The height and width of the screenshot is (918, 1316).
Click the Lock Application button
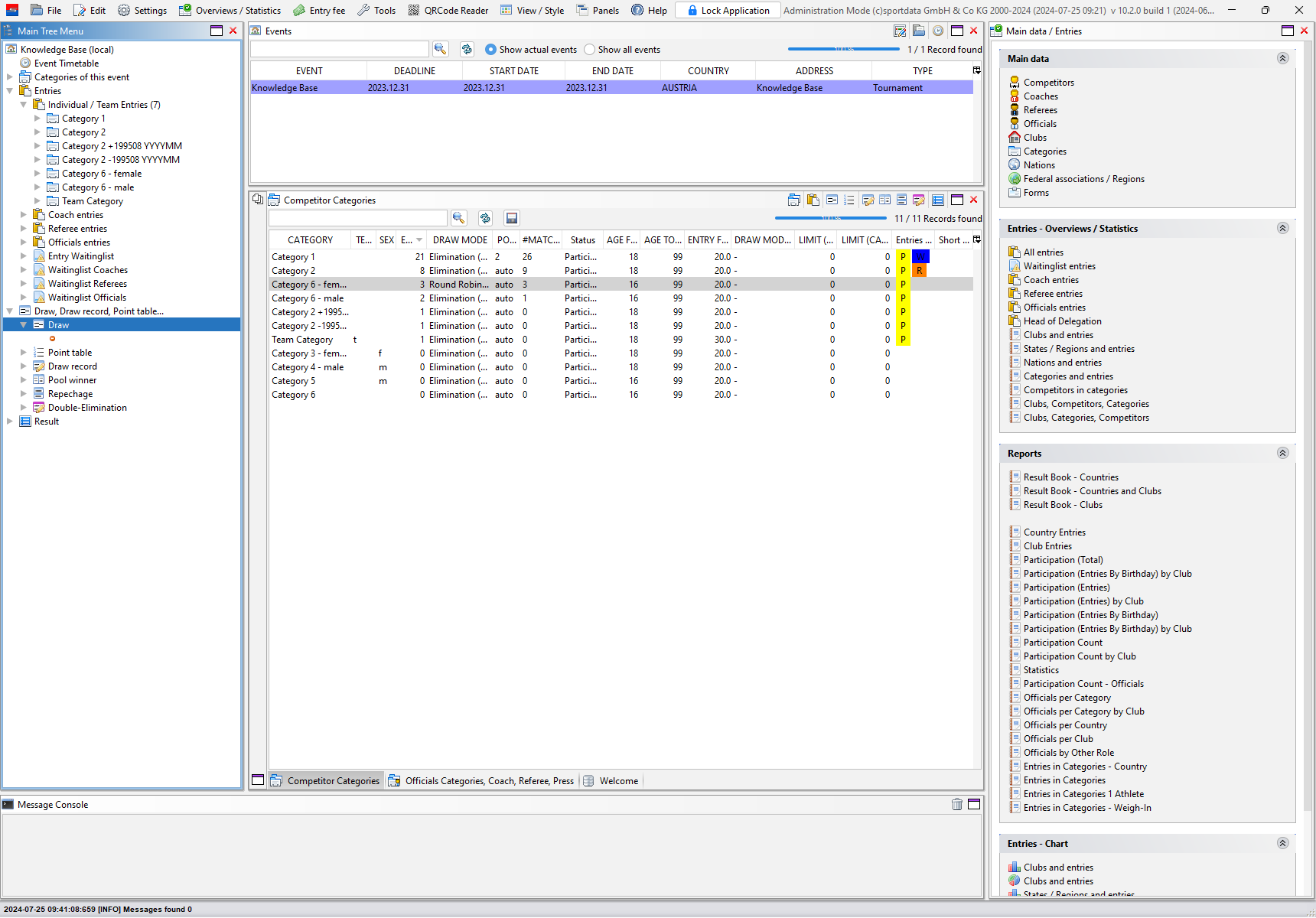click(728, 10)
